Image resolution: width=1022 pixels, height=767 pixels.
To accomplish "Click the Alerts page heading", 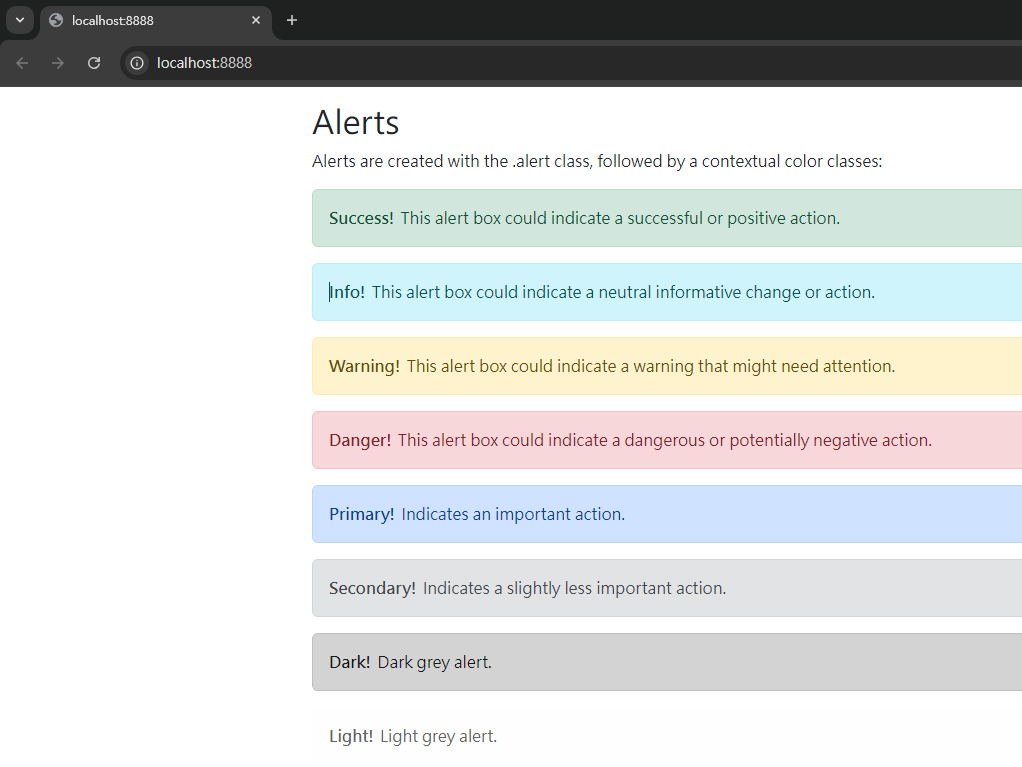I will pyautogui.click(x=356, y=122).
